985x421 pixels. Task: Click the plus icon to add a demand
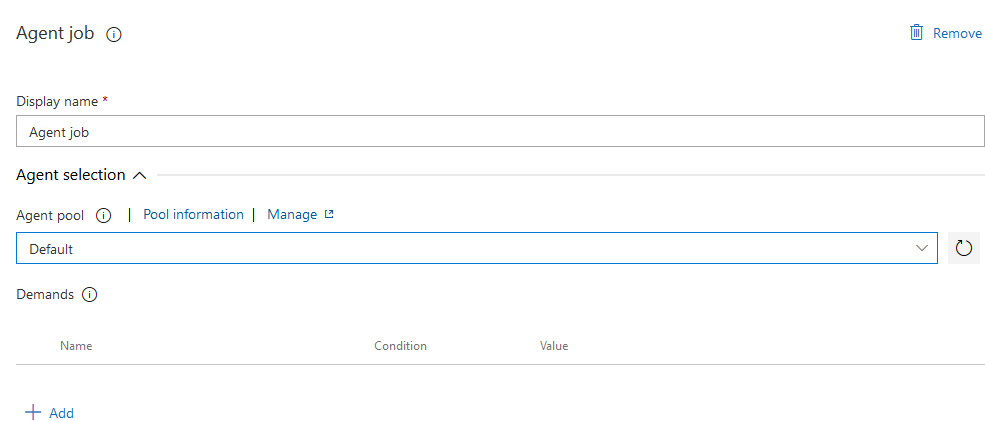click(33, 412)
